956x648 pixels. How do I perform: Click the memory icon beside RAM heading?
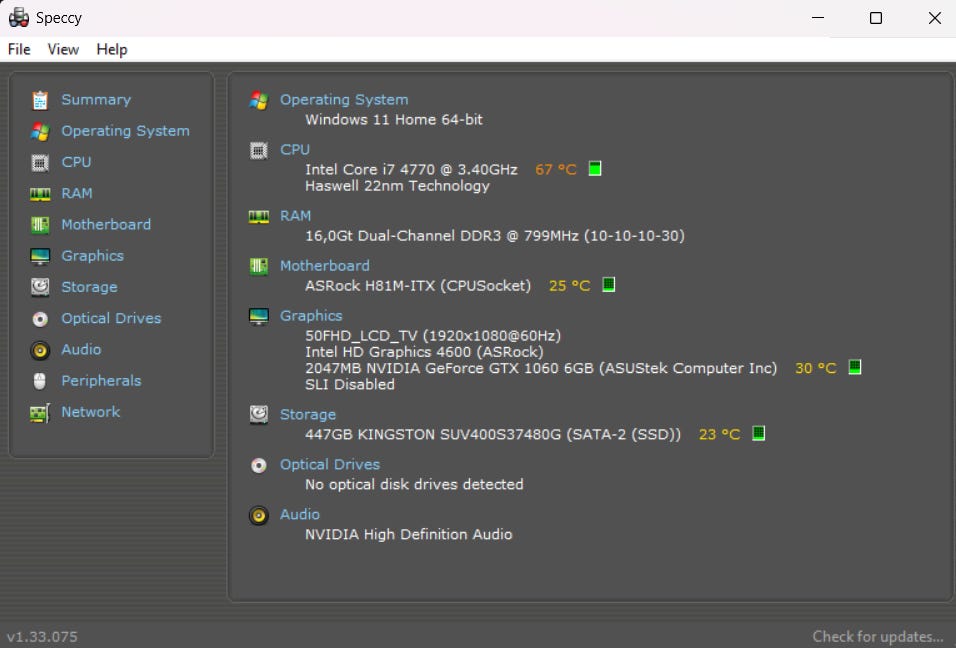[259, 216]
